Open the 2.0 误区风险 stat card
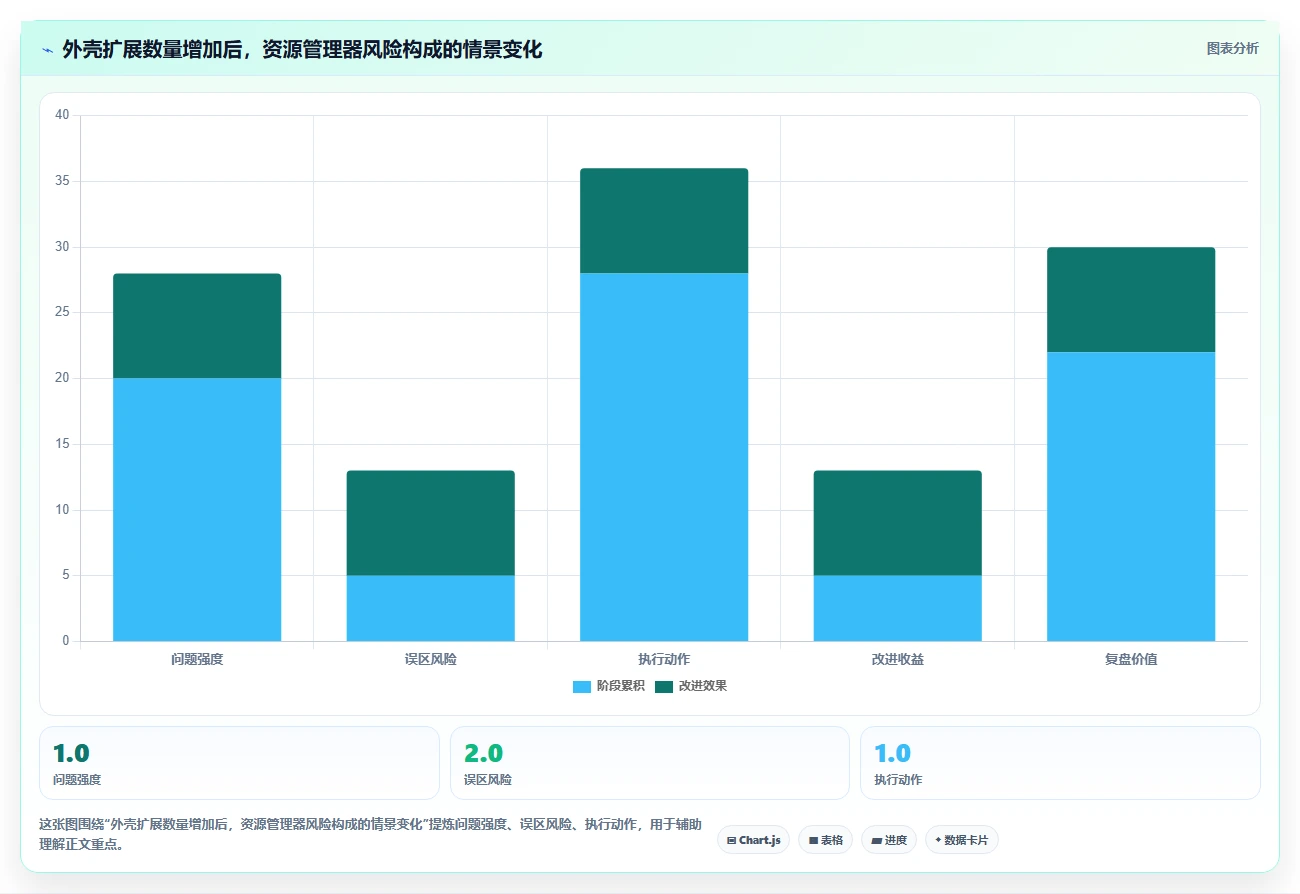The width and height of the screenshot is (1300, 894). coord(650,763)
